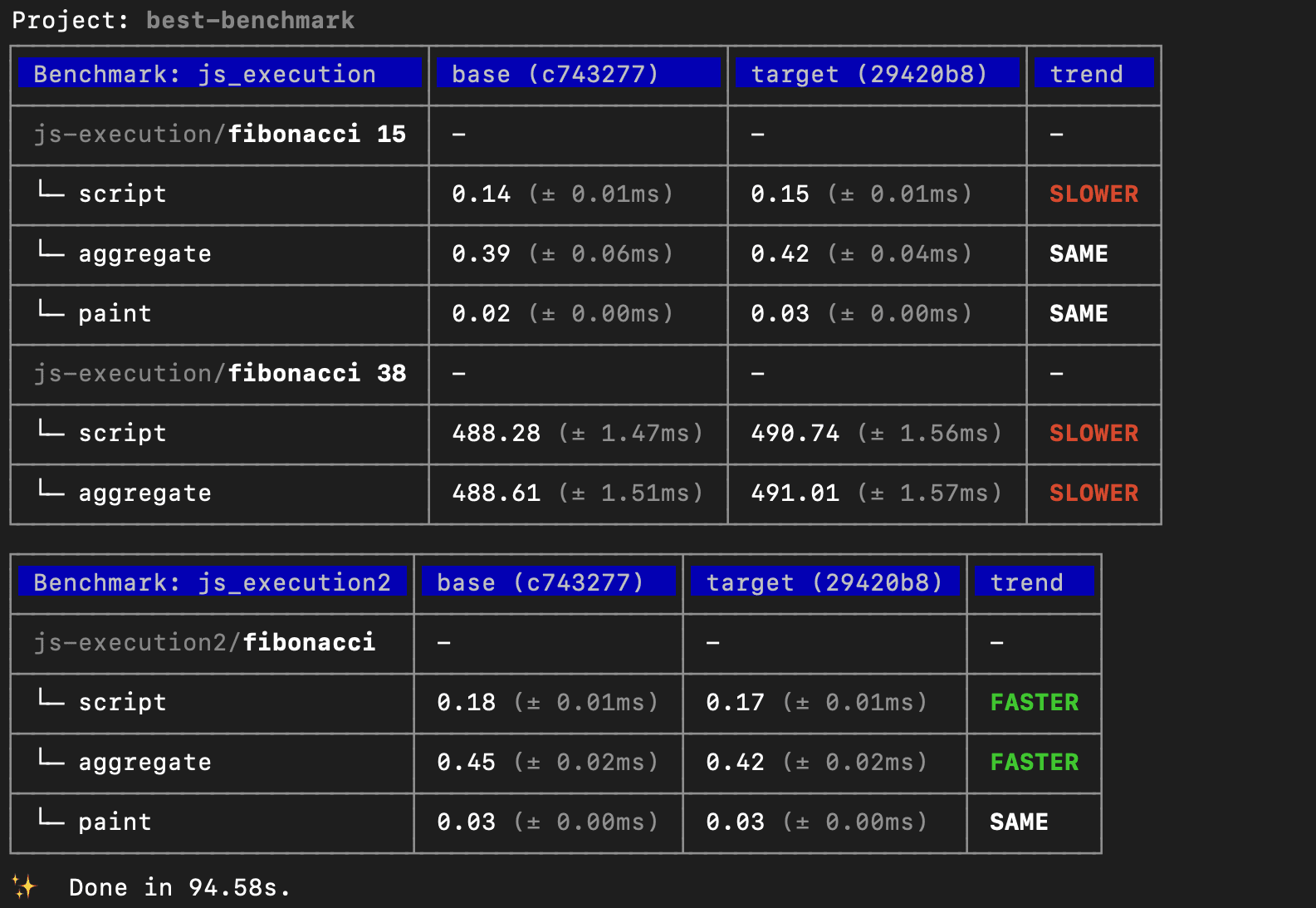
Task: Click target value 0.42 (± 0.02ms)
Action: [x=816, y=763]
